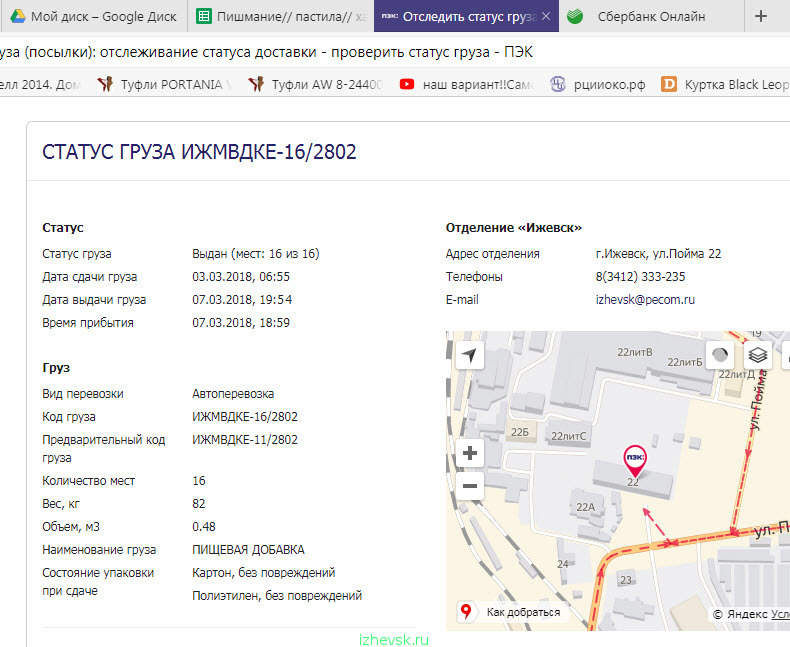Viewport: 790px width, 647px height.
Task: Toggle map traffic indicator button
Action: (x=720, y=355)
